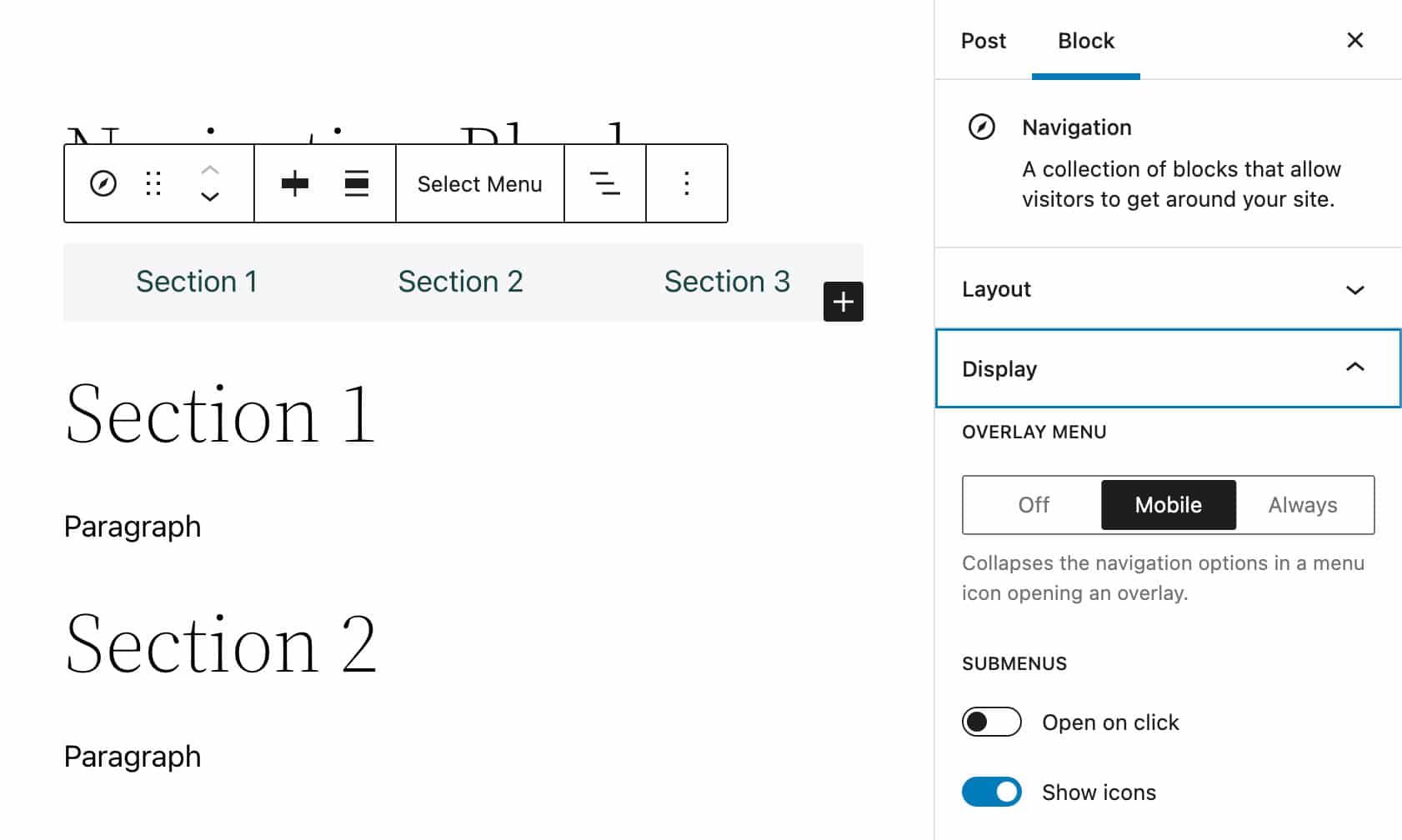
Task: Move block down with the down arrow
Action: pos(210,197)
